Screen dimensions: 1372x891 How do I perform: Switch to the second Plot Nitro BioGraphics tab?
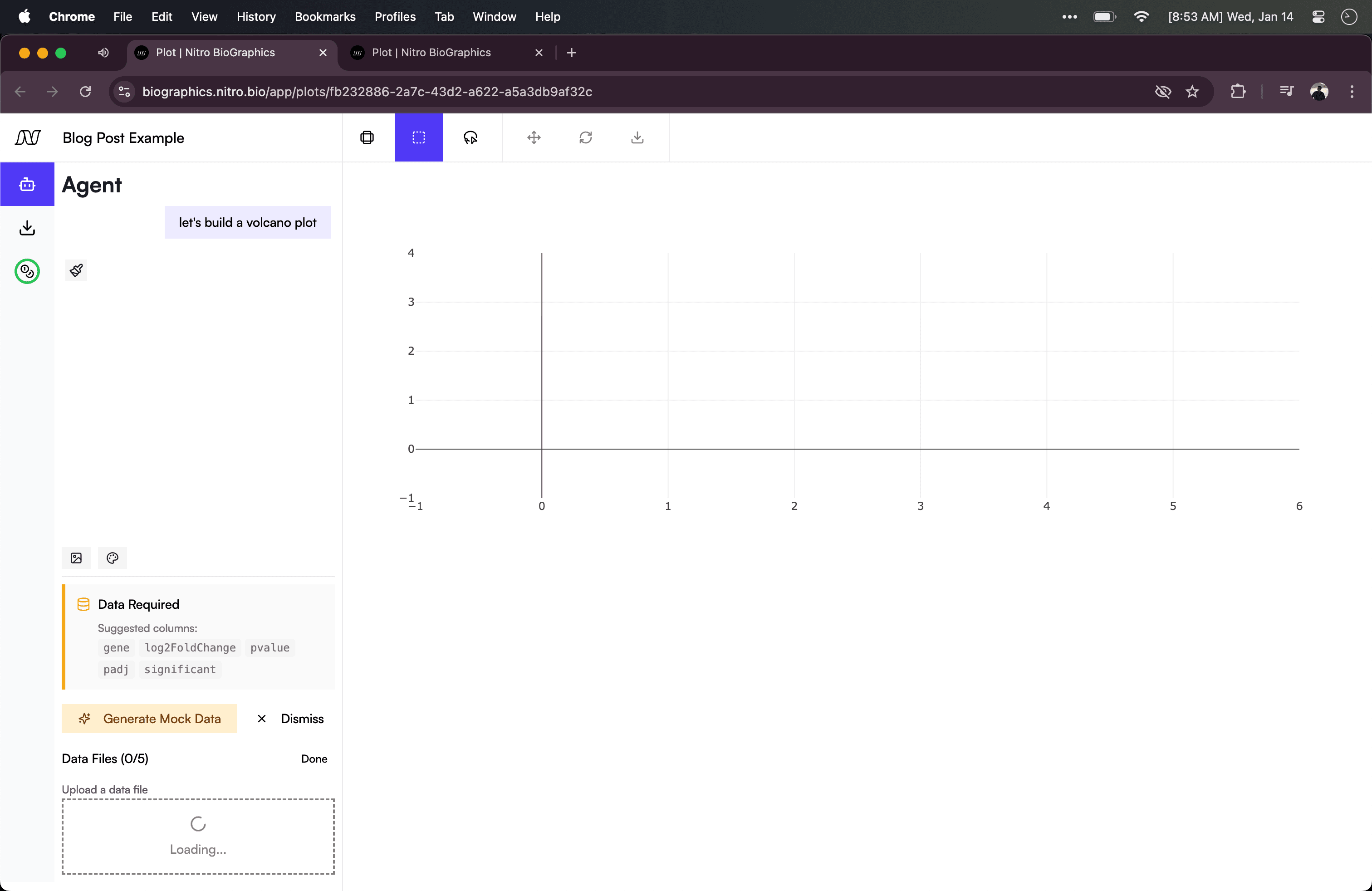[x=431, y=52]
